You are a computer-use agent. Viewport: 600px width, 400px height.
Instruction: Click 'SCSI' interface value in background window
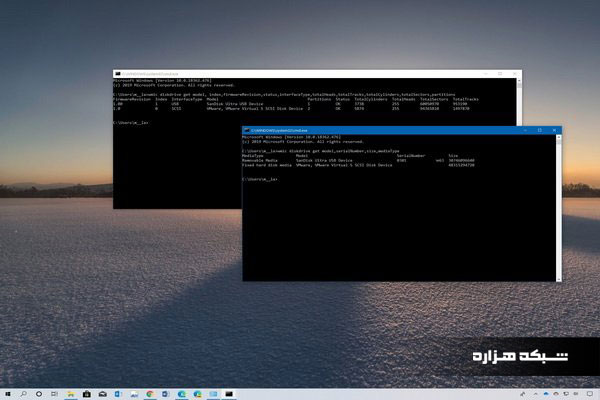[x=176, y=108]
